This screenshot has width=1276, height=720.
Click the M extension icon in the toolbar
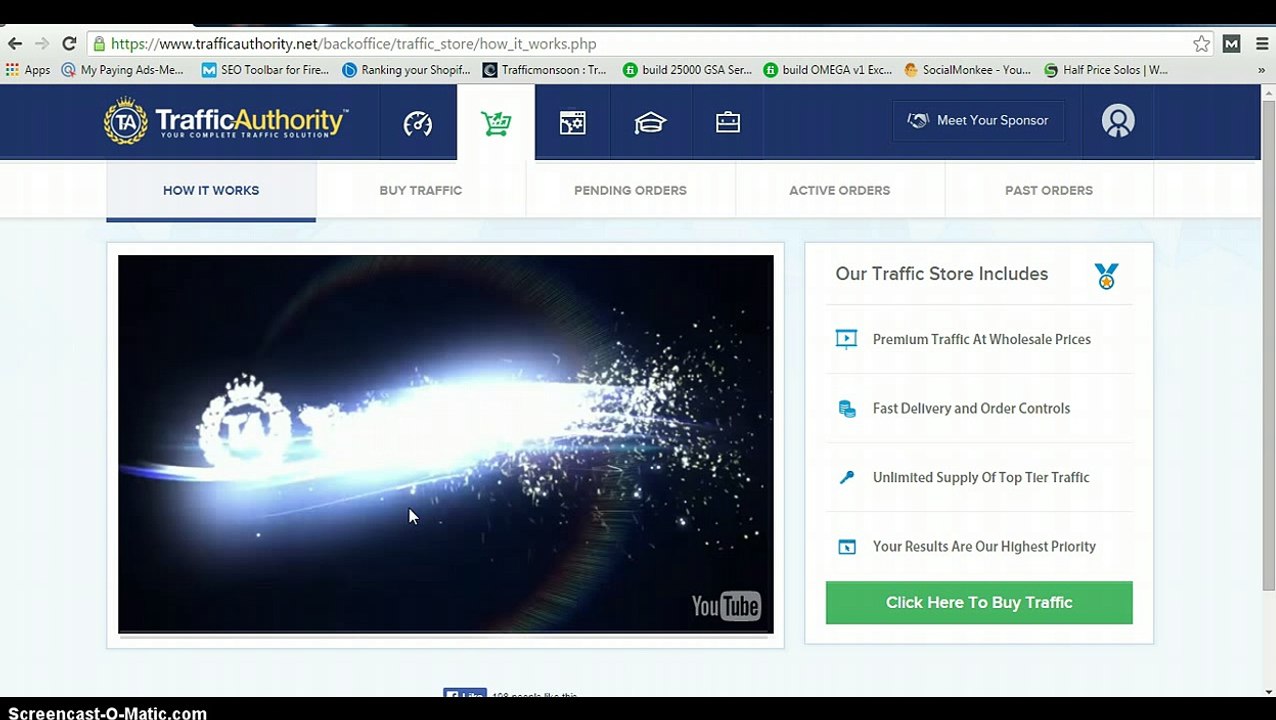coord(1231,44)
